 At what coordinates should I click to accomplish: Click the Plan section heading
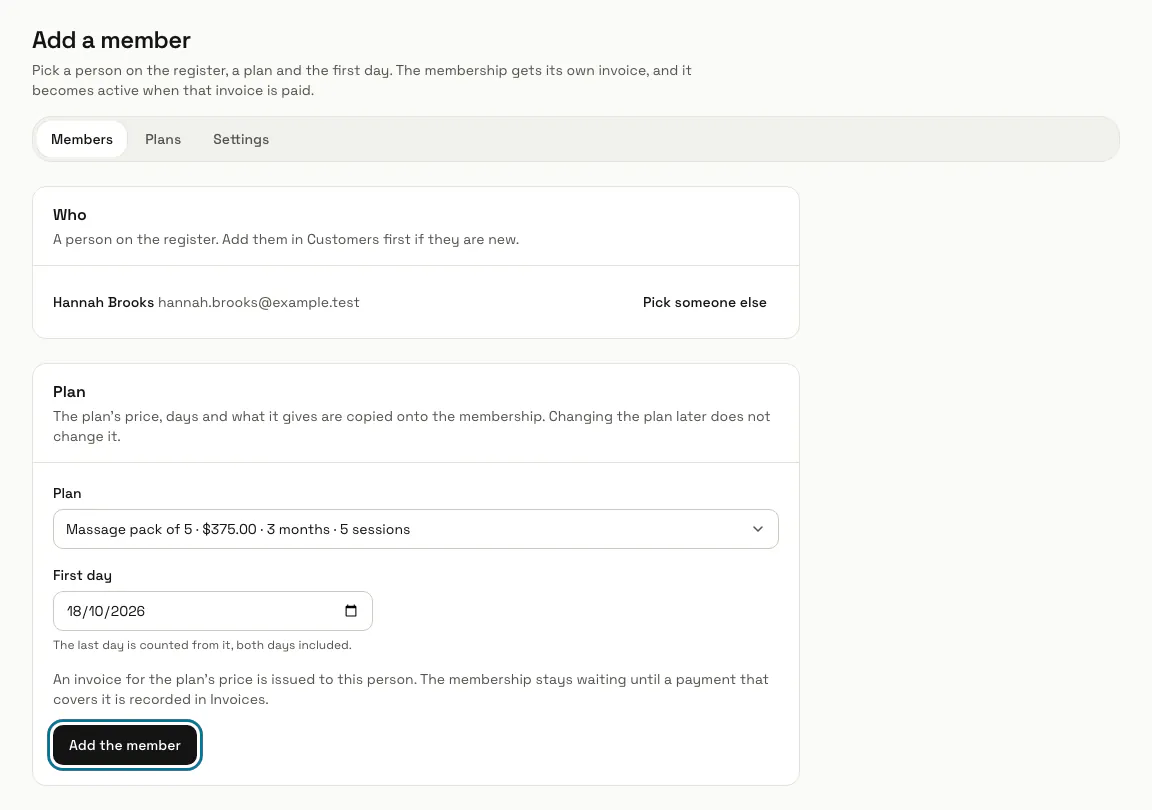tap(69, 392)
